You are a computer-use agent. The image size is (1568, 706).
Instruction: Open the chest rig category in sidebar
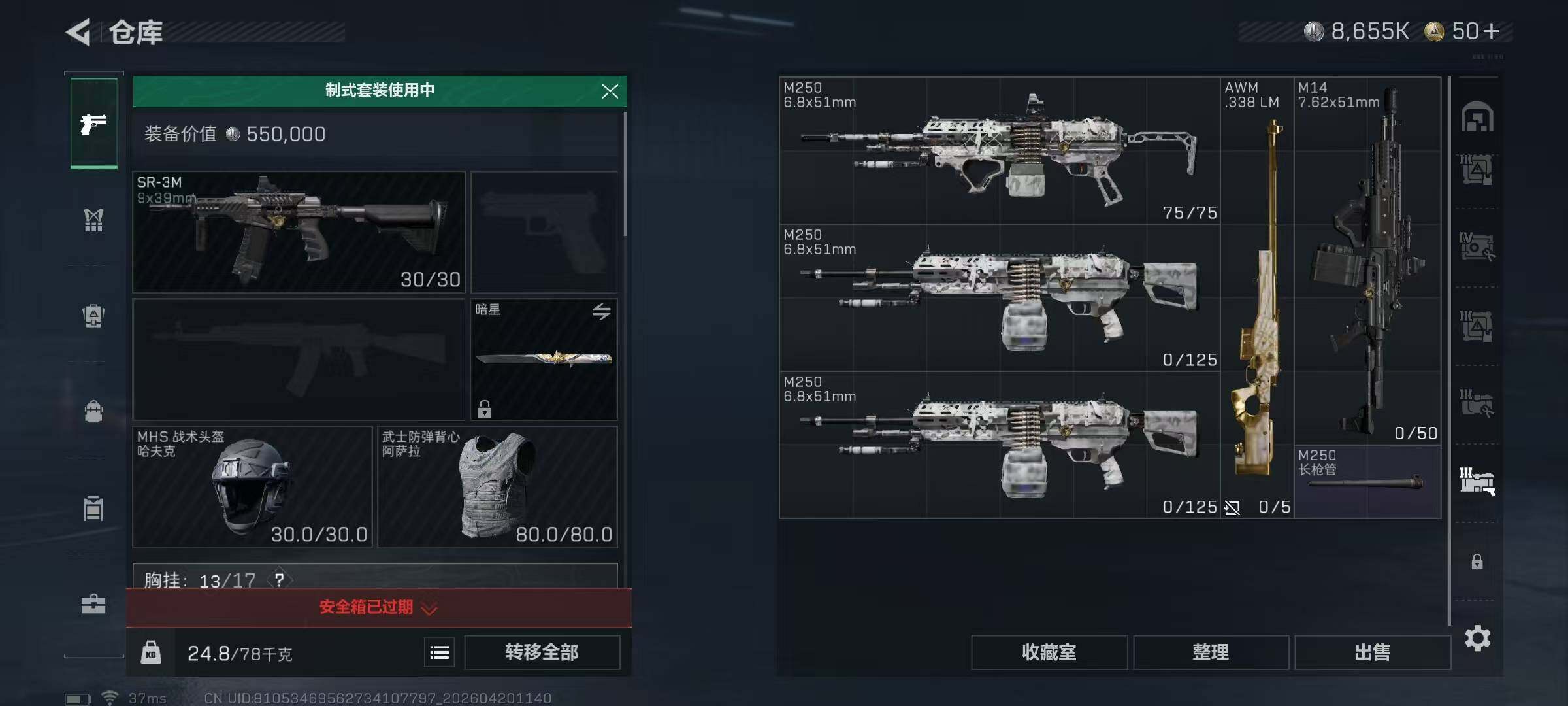[93, 220]
